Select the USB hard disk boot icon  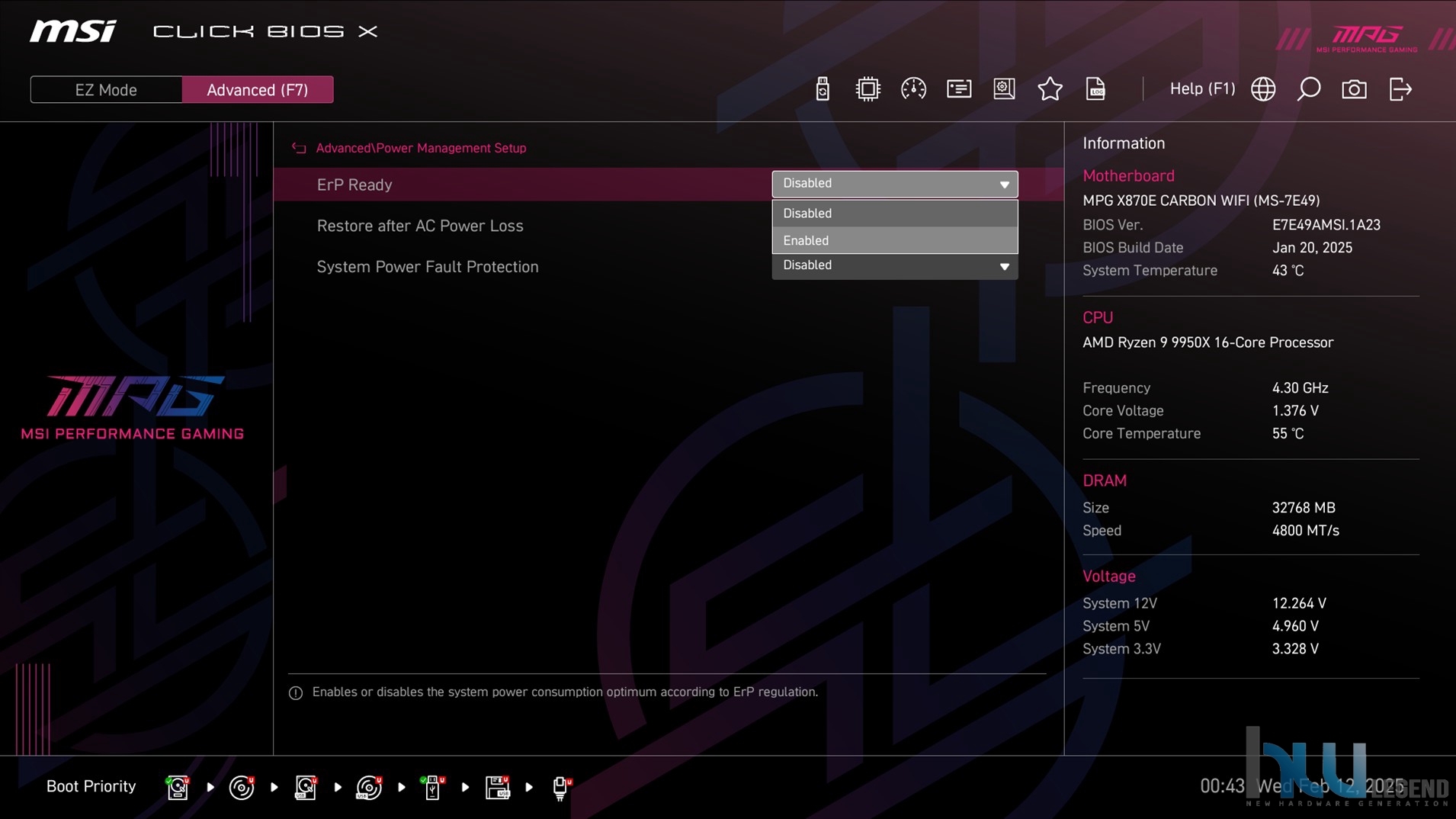pyautogui.click(x=306, y=787)
